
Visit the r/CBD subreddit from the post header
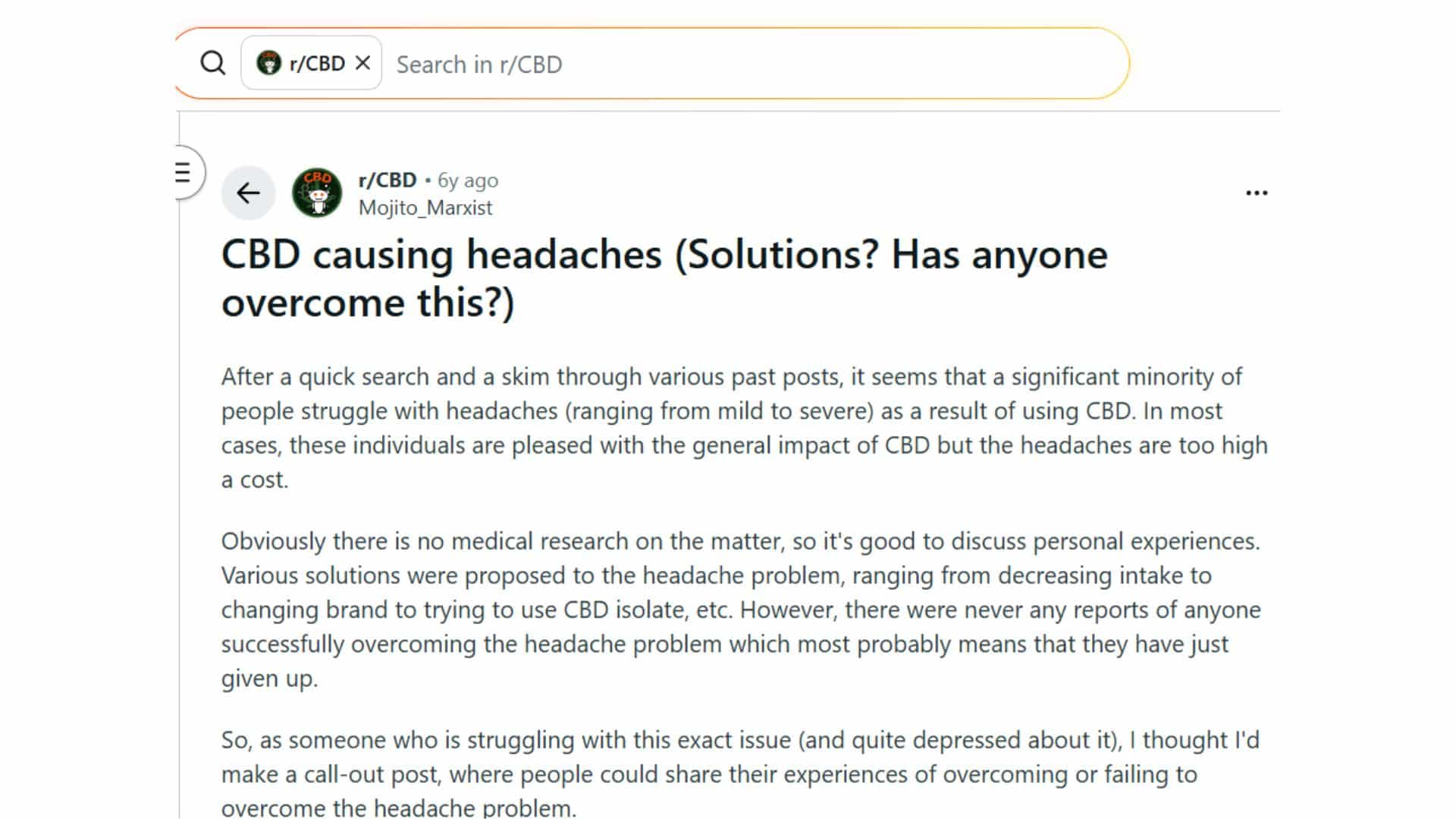tap(387, 180)
